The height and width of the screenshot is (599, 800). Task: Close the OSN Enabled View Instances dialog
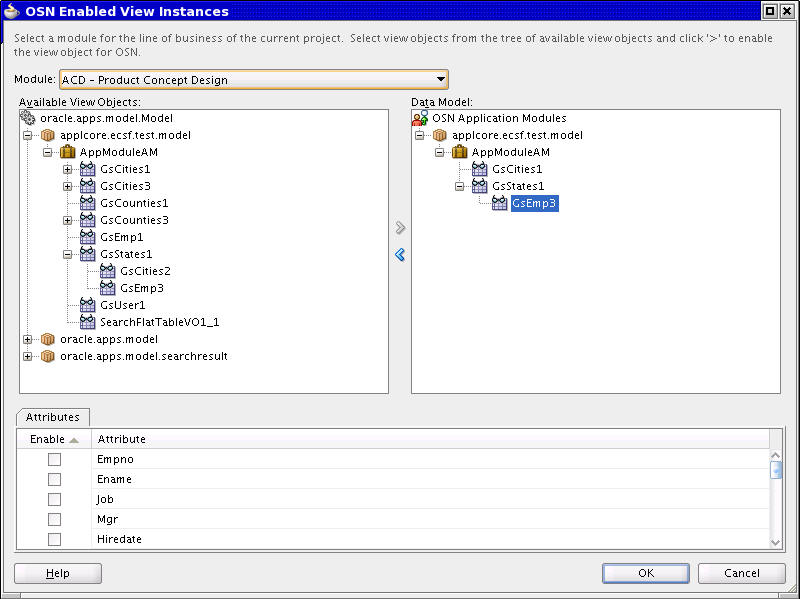tap(787, 11)
